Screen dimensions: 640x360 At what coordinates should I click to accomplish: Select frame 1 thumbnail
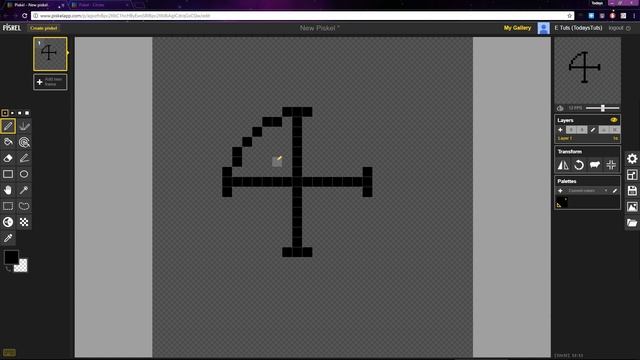click(50, 54)
